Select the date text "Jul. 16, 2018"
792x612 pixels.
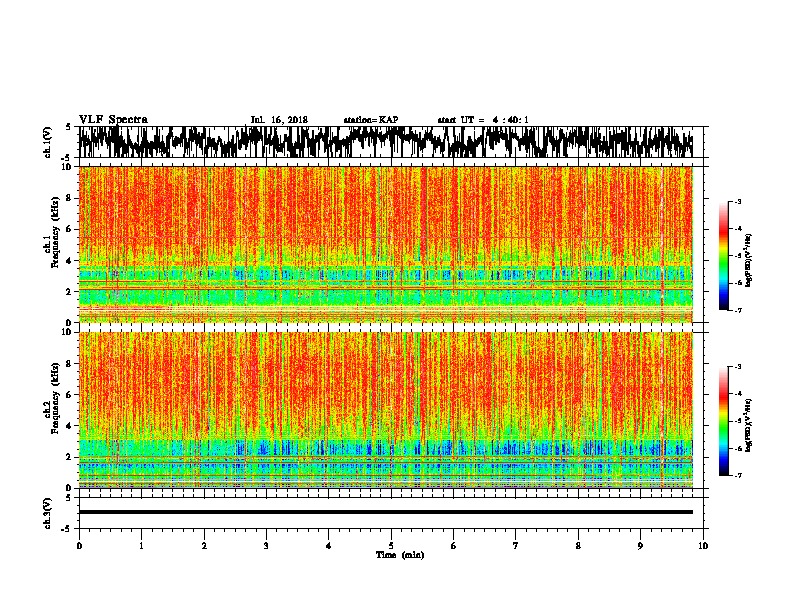pyautogui.click(x=279, y=120)
